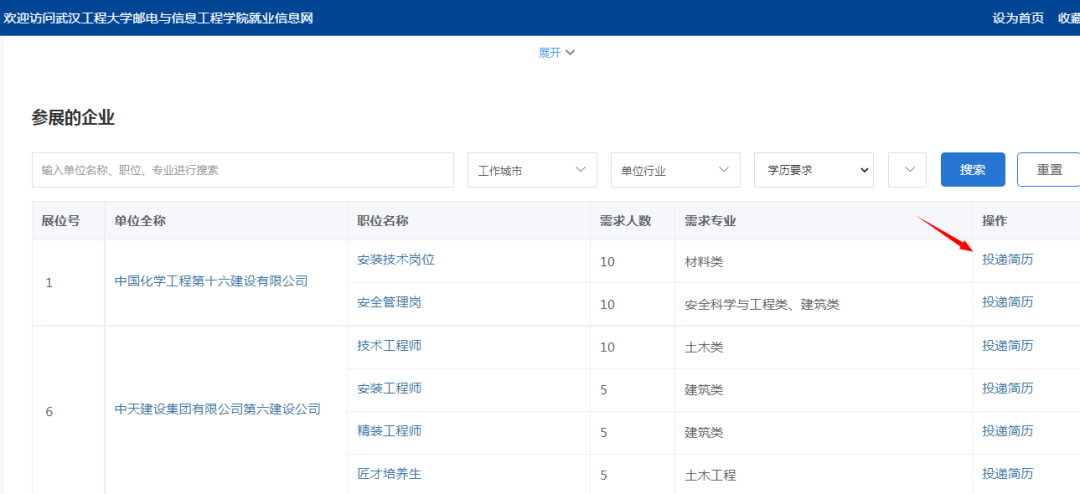Click 投递简历 for 安装工程师
This screenshot has height=494, width=1080.
coord(1007,388)
